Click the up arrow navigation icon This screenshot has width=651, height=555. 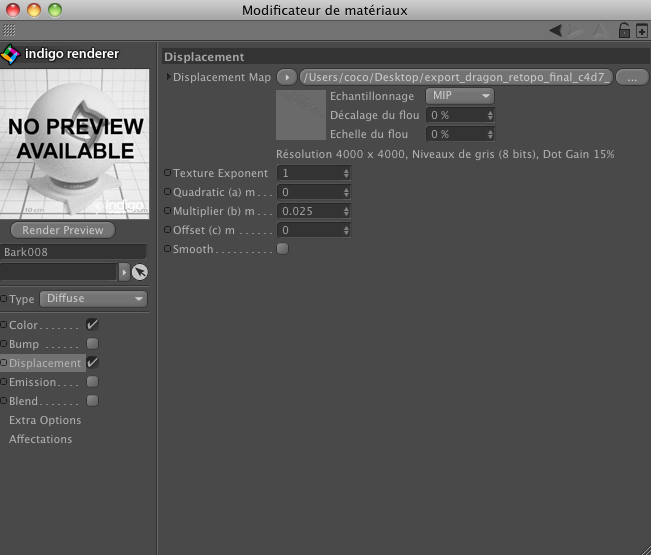coord(600,30)
